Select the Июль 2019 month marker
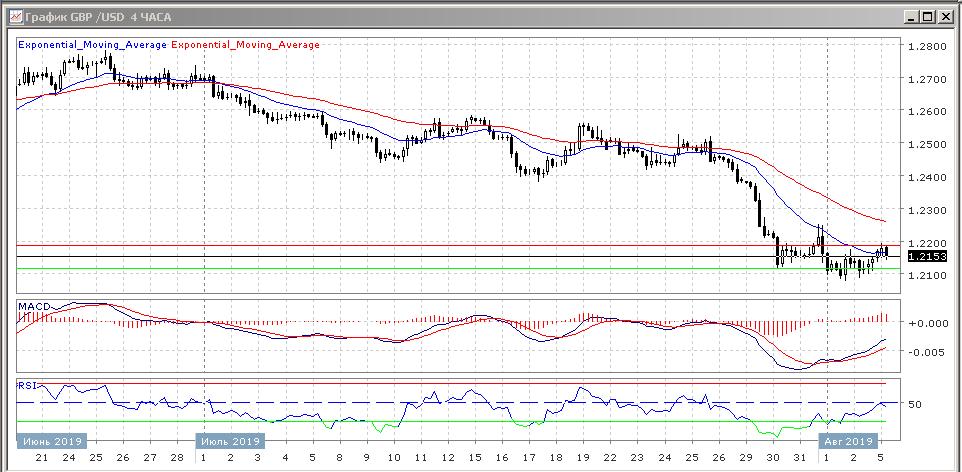 [231, 440]
